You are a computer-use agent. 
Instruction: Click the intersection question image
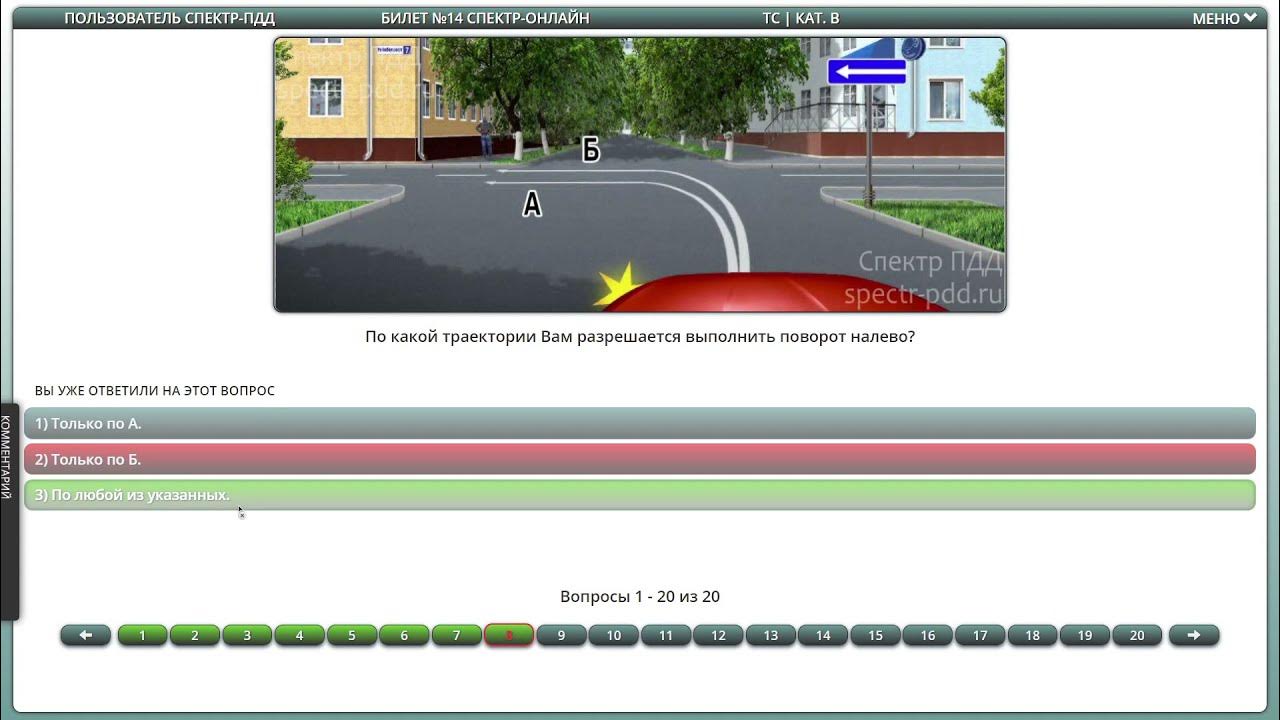coord(640,175)
